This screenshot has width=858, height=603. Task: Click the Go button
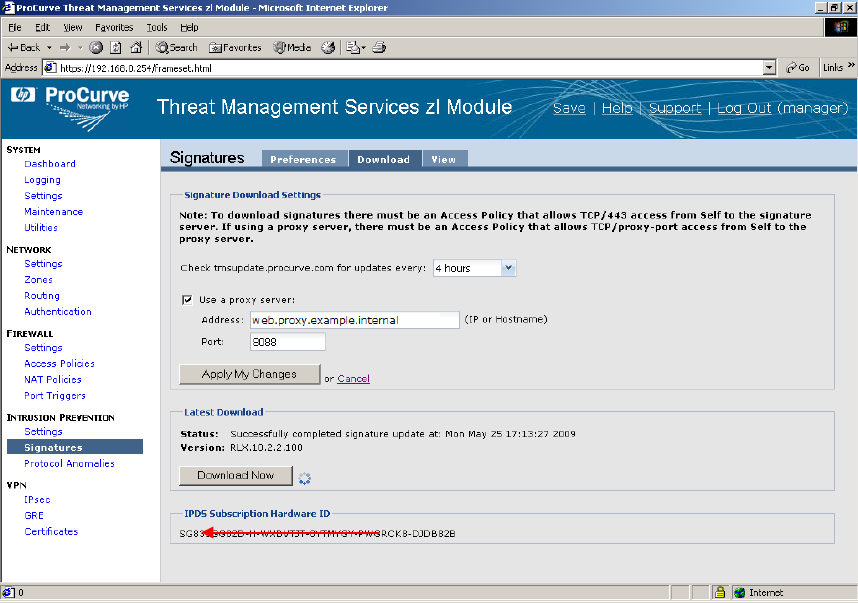(798, 68)
